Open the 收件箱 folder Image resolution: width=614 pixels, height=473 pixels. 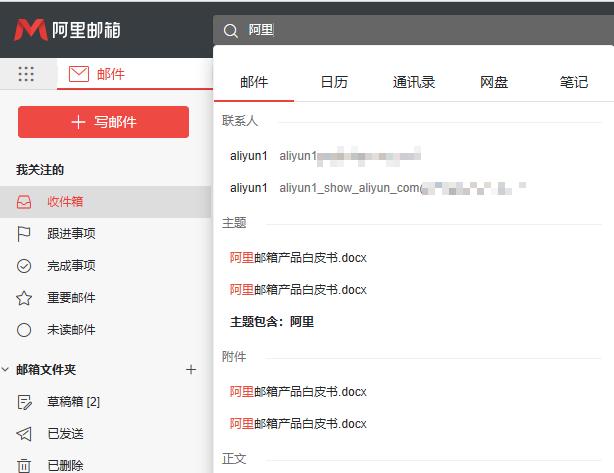[106, 202]
